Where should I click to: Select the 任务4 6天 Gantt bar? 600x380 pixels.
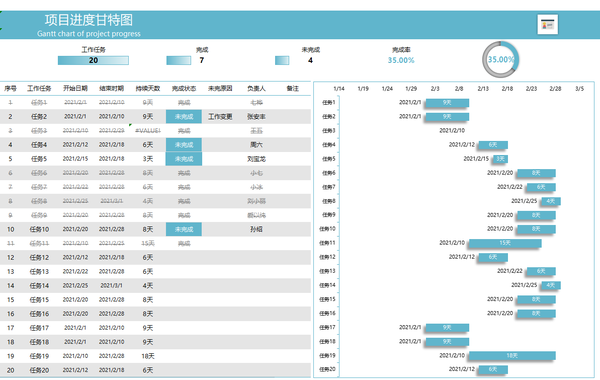(x=493, y=145)
